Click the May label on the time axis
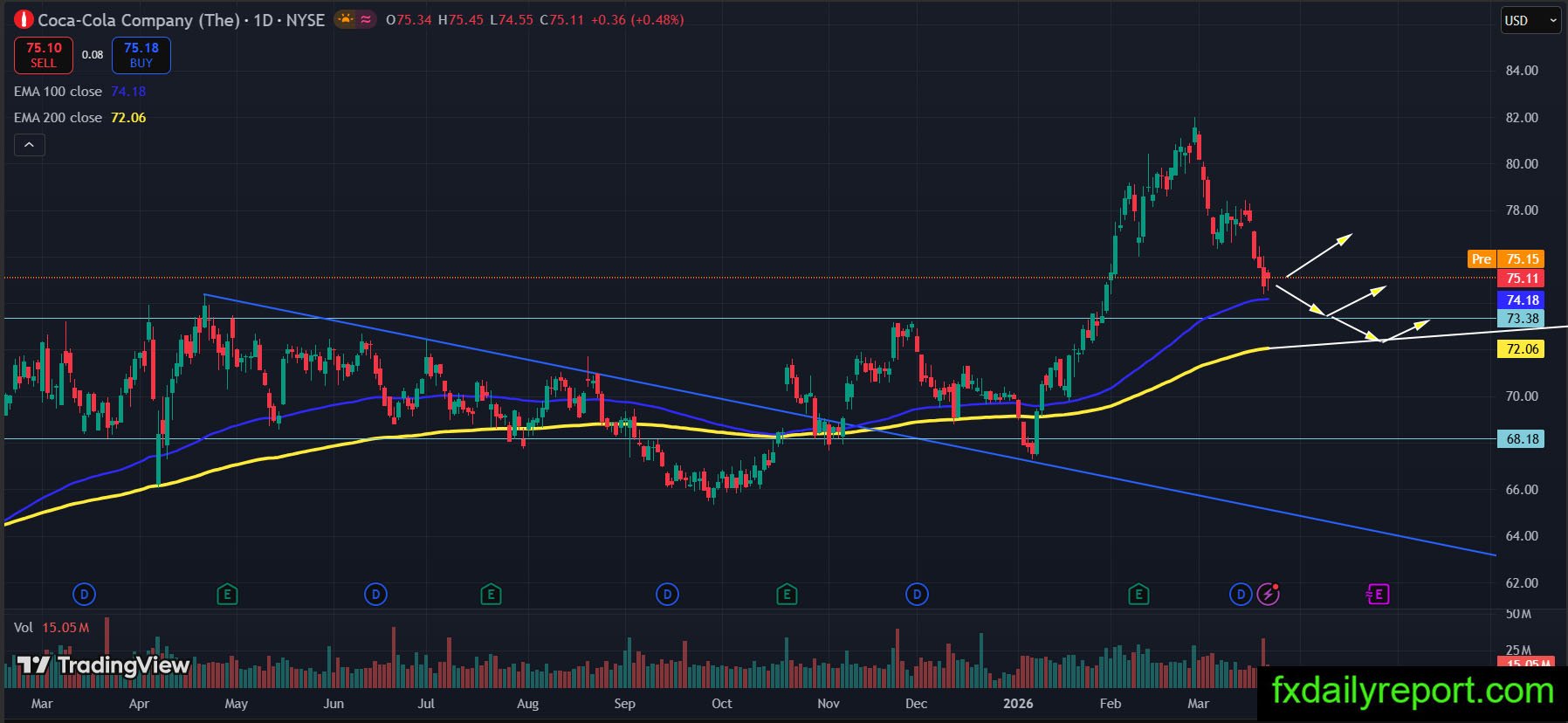 point(237,704)
